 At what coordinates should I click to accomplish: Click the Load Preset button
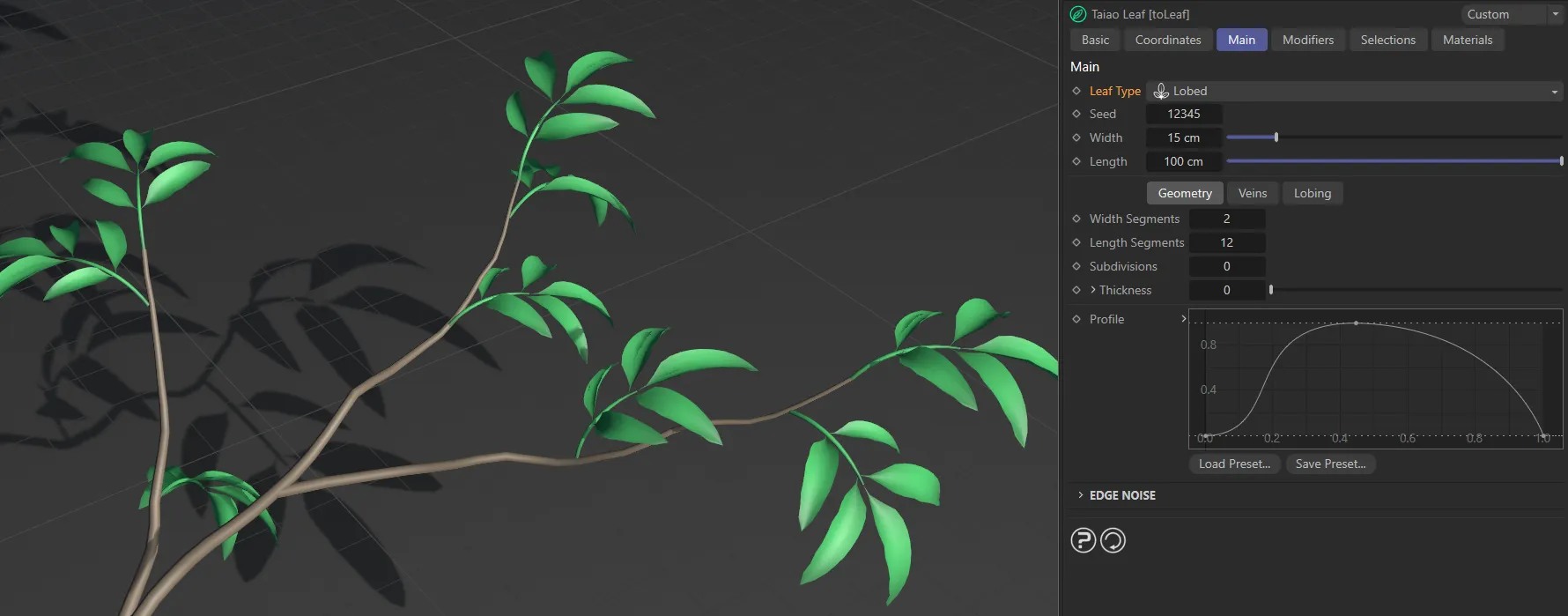[x=1234, y=464]
